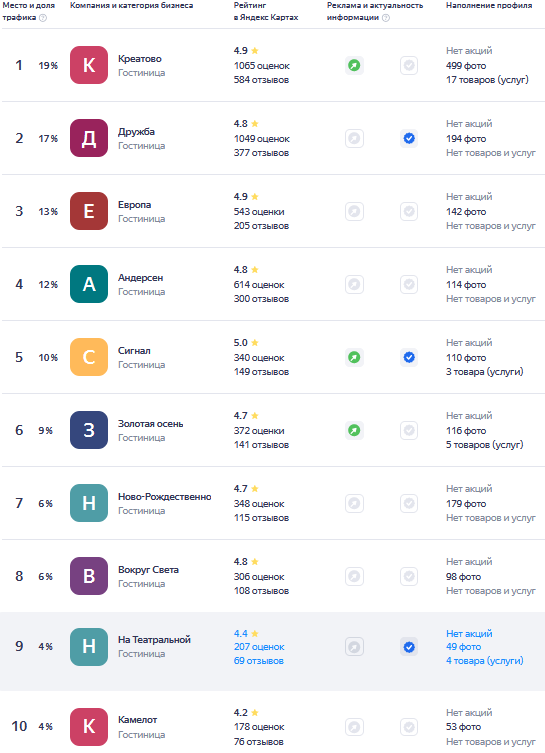545x753 pixels.
Task: Click the blue verified checkmark for Дружба
Action: pyautogui.click(x=409, y=138)
